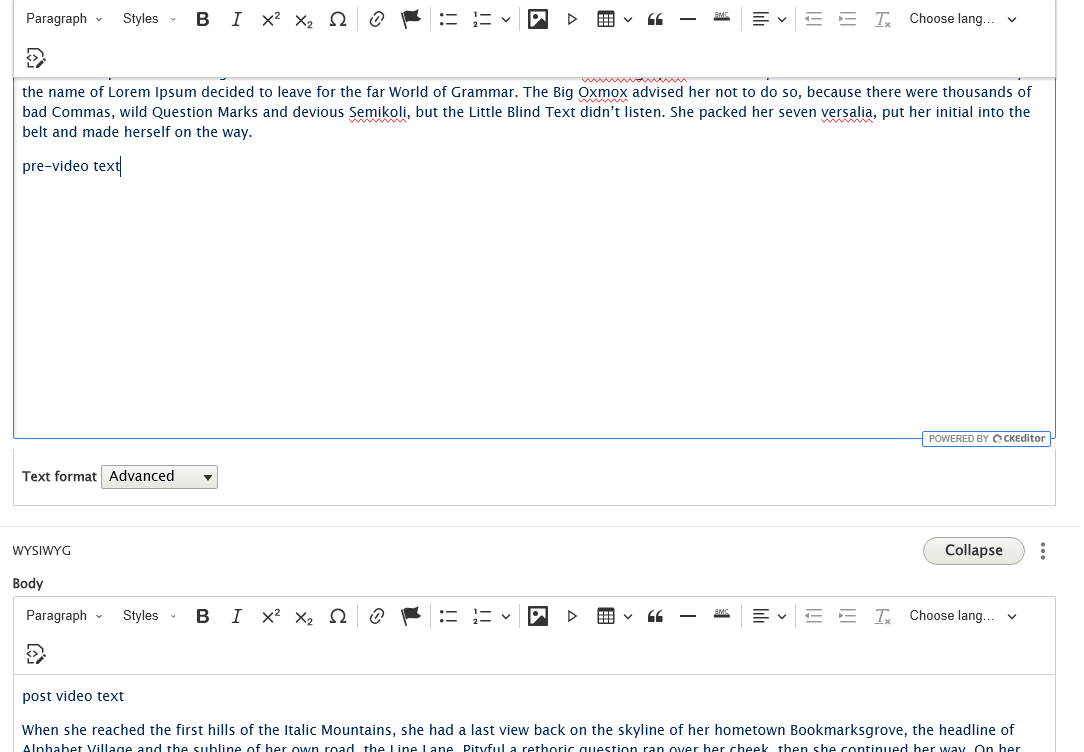Image resolution: width=1084 pixels, height=752 pixels.
Task: Click the link icon in the top toolbar
Action: (x=377, y=19)
